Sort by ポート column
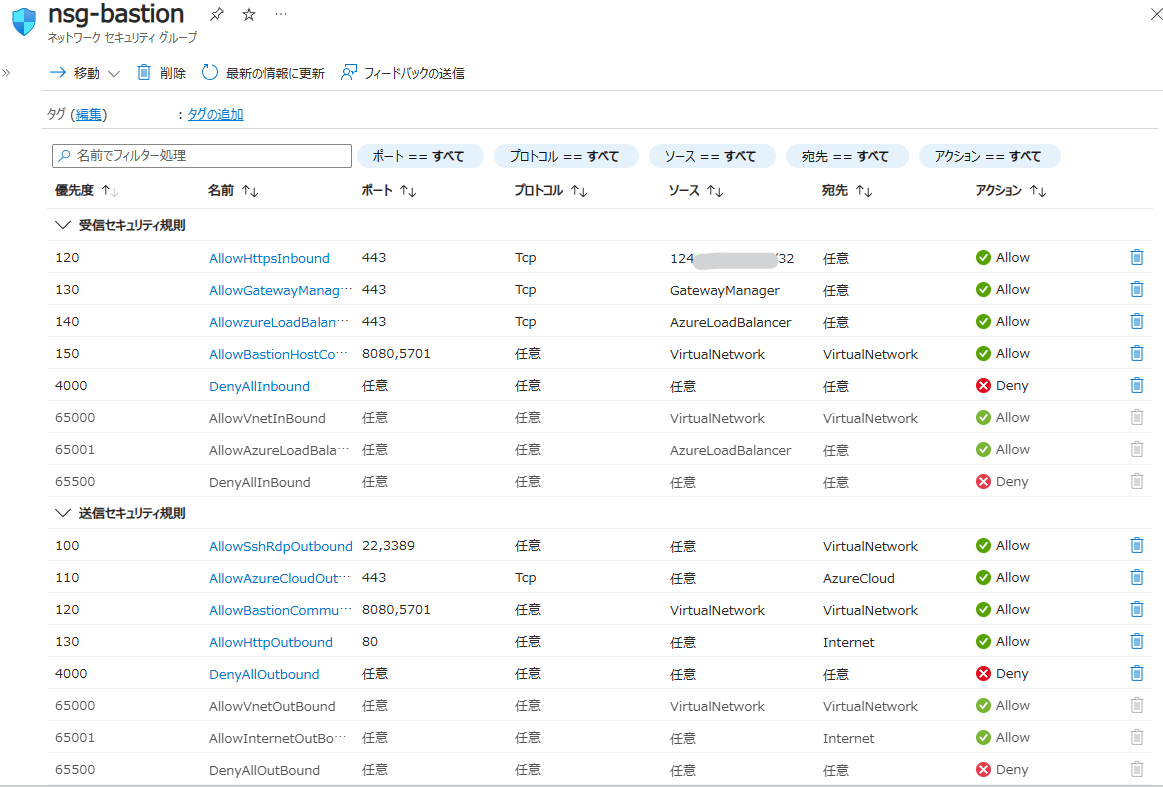 click(389, 191)
